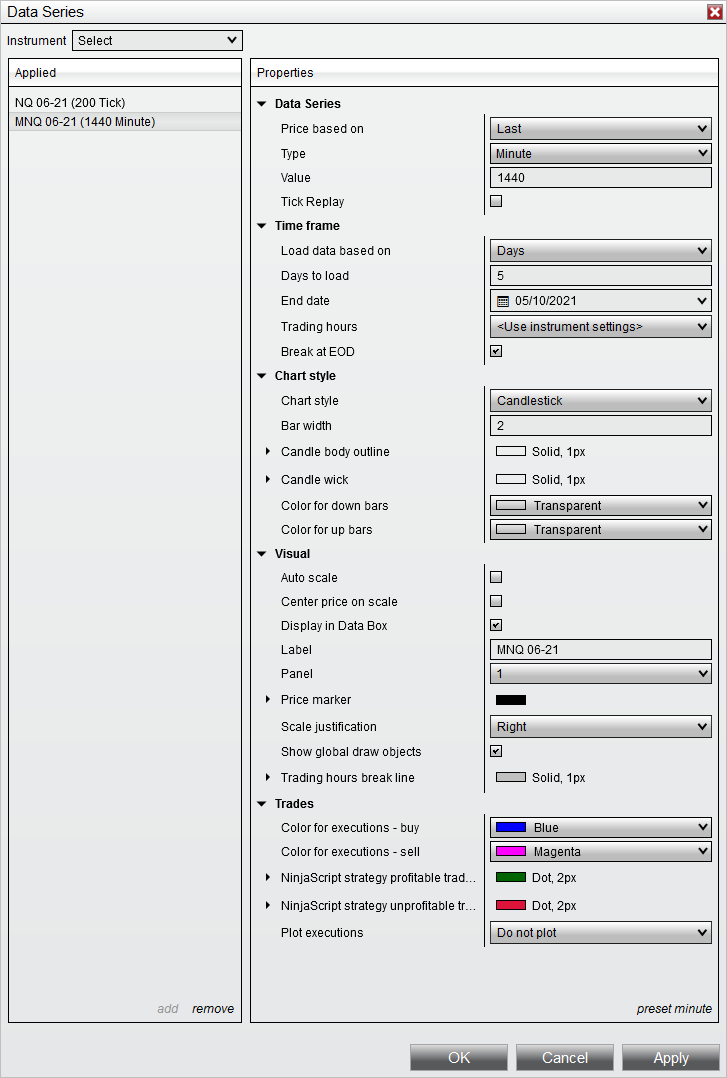
Task: Click the remove link
Action: coord(213,1009)
